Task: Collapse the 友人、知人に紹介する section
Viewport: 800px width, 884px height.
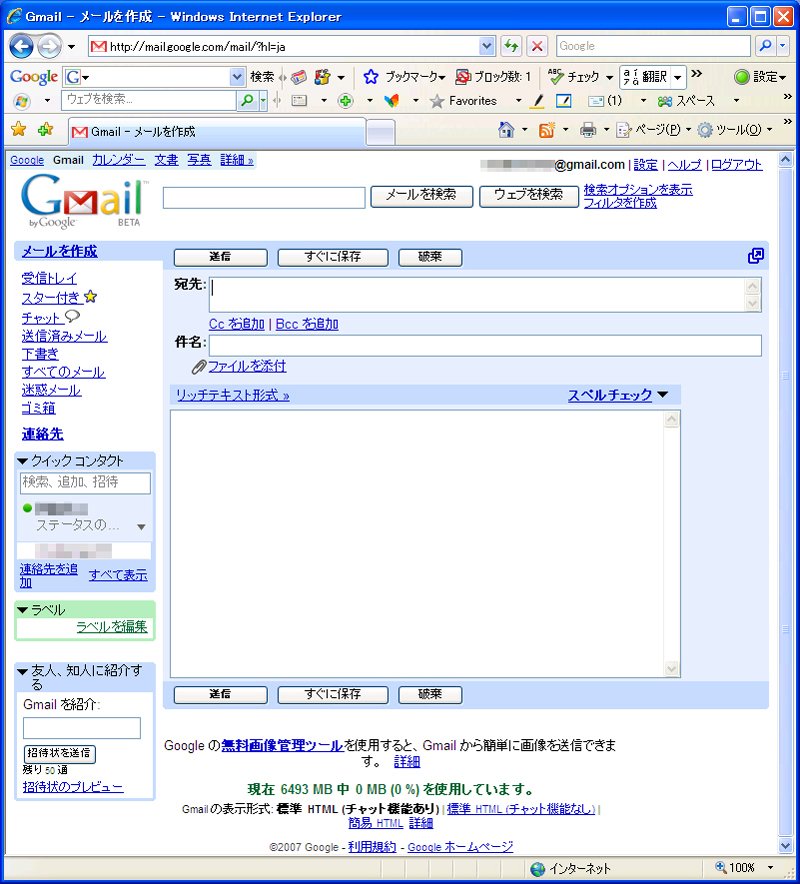Action: coord(23,671)
